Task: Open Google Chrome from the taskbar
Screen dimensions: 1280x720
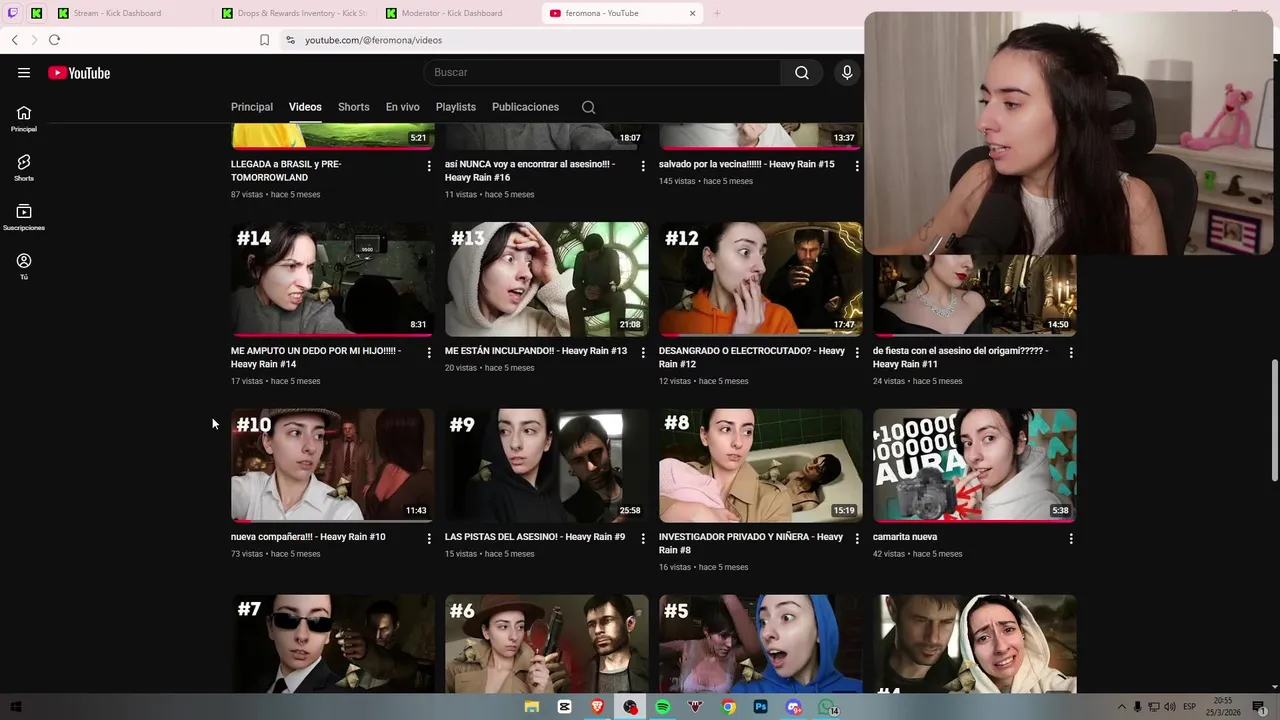Action: (x=729, y=707)
